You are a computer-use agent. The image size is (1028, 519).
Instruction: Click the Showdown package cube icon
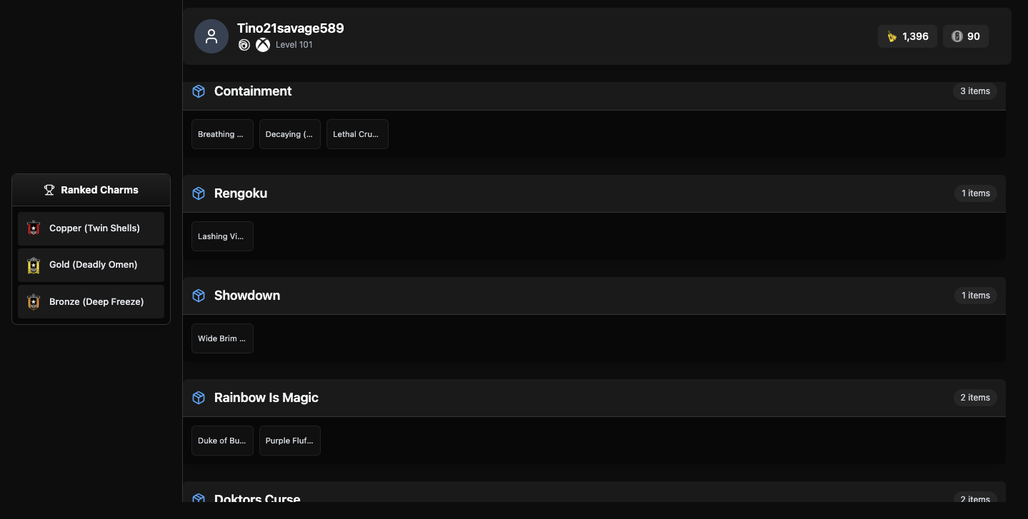[199, 296]
